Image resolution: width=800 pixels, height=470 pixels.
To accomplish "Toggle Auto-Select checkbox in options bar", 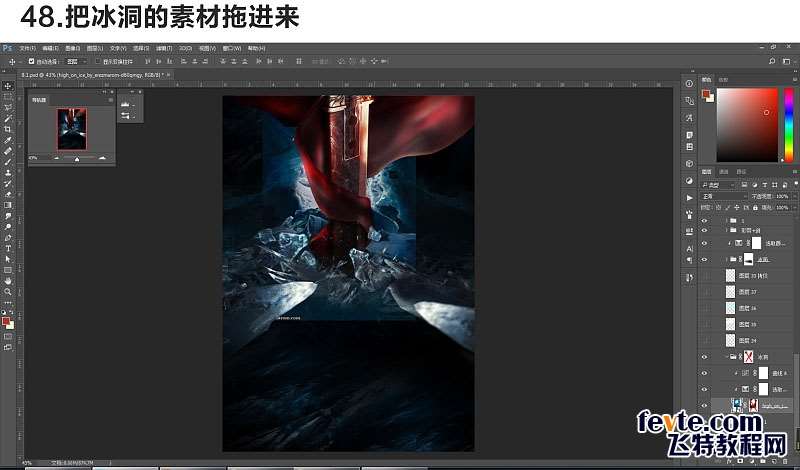I will [x=32, y=61].
